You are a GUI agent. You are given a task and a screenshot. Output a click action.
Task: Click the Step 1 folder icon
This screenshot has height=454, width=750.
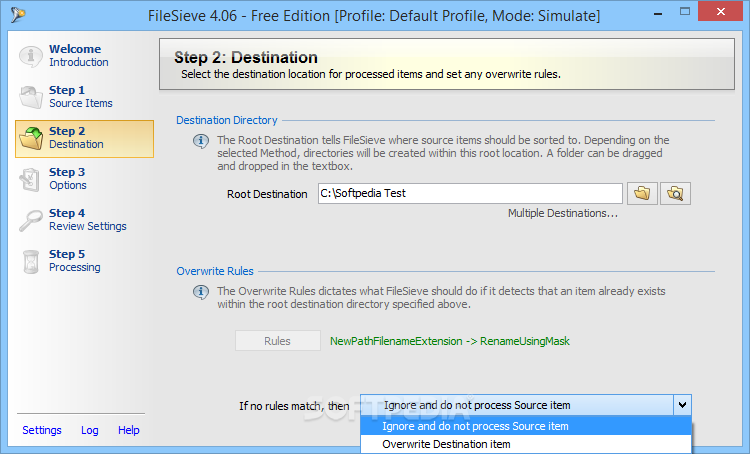tap(31, 97)
